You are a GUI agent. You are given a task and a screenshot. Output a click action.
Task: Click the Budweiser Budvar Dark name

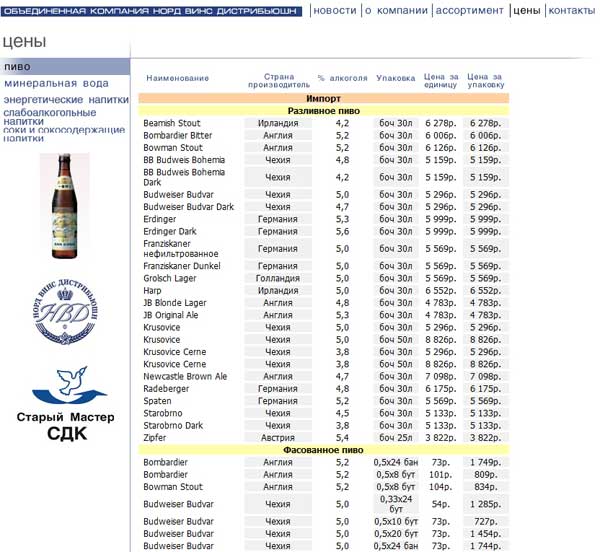click(x=188, y=207)
